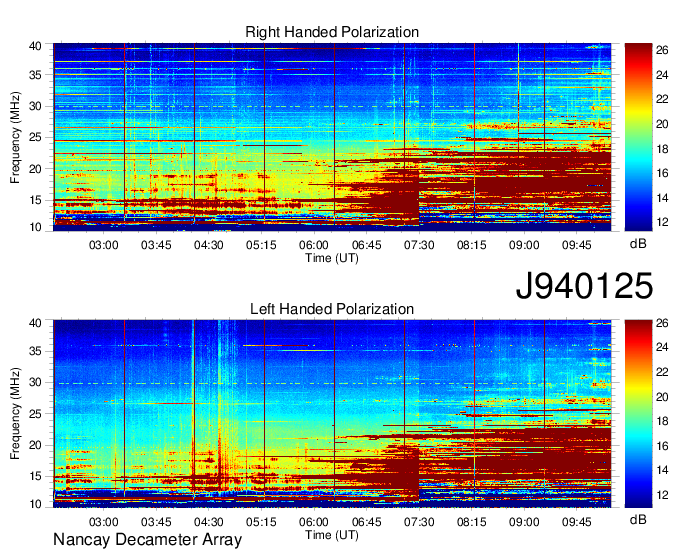This screenshot has height=552, width=680.
Task: Click the '09:45' time tick of Left Handed plot
Action: click(577, 522)
